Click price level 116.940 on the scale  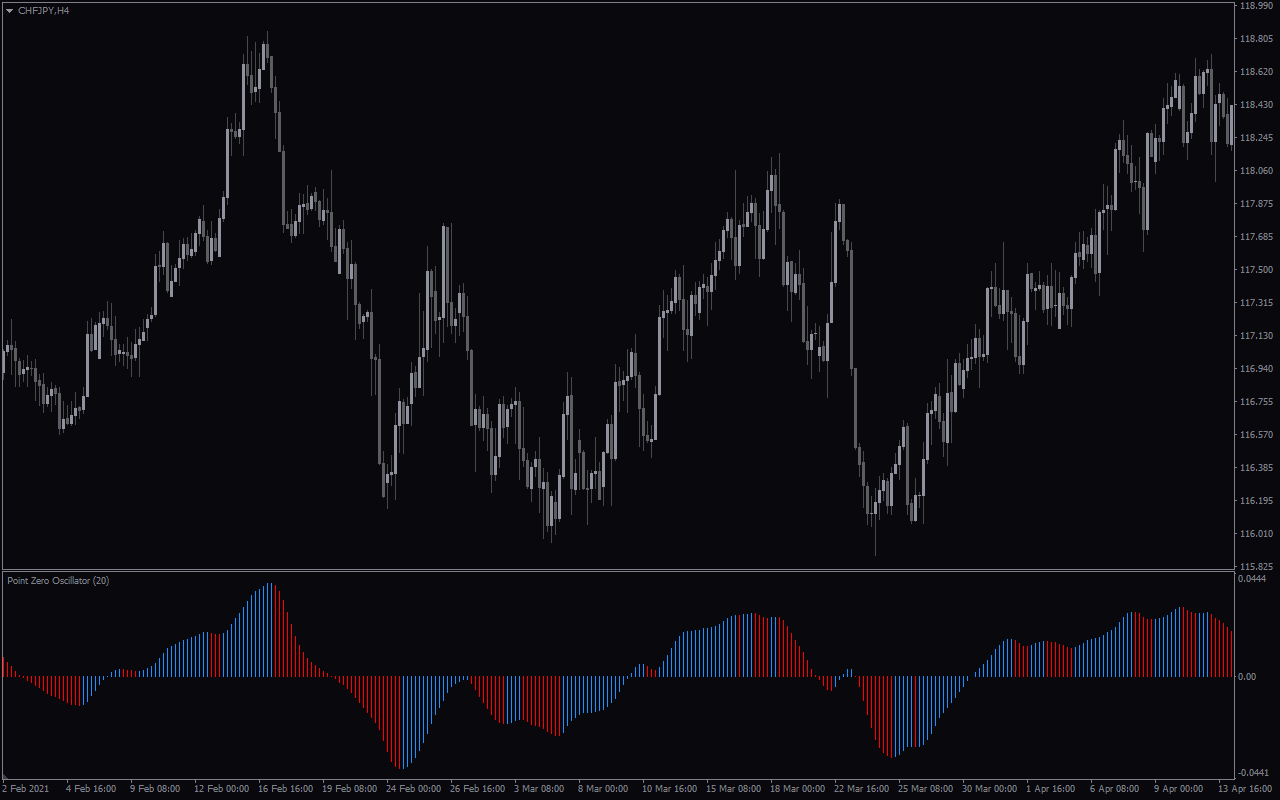[1255, 369]
